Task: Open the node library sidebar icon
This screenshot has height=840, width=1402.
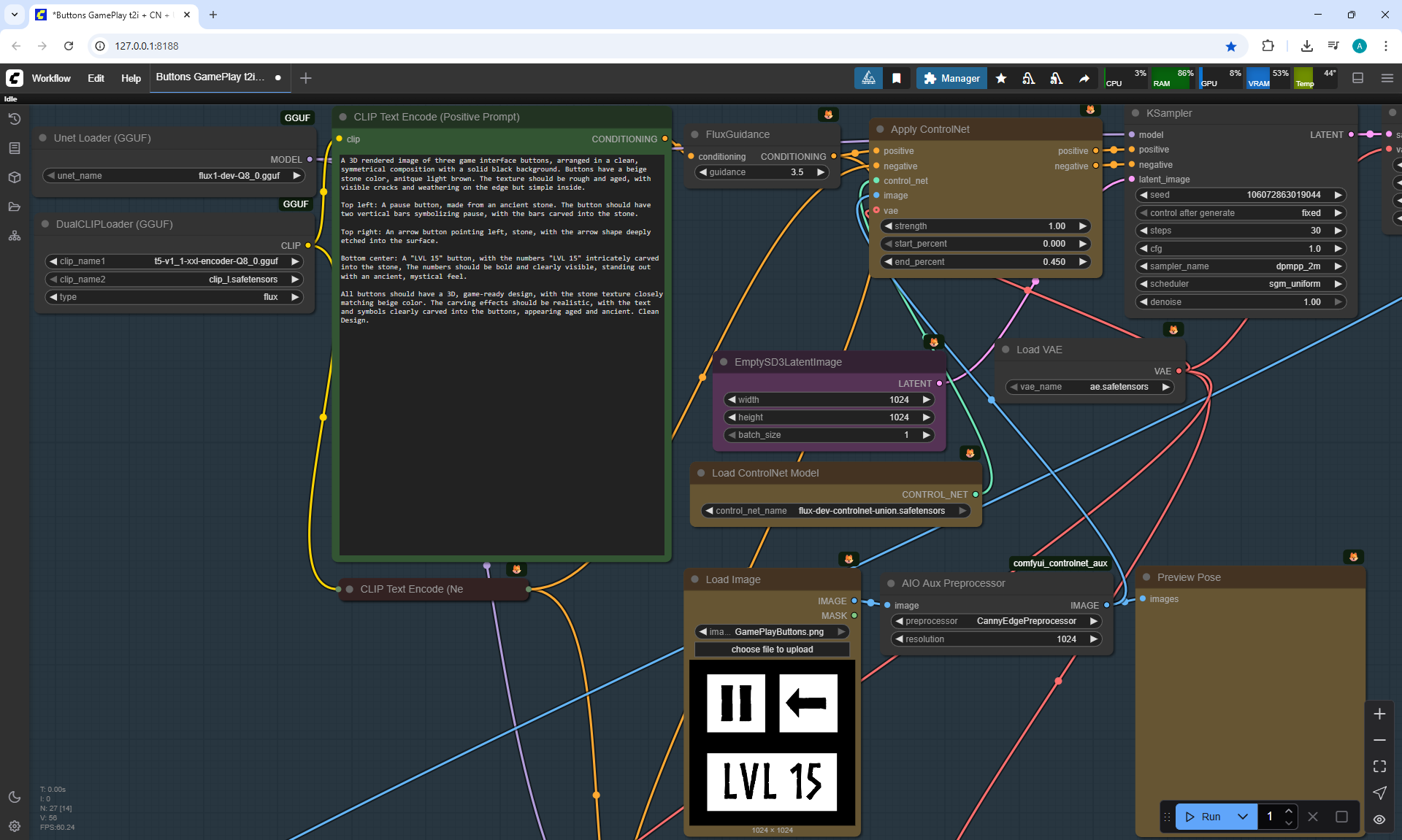Action: point(15,148)
